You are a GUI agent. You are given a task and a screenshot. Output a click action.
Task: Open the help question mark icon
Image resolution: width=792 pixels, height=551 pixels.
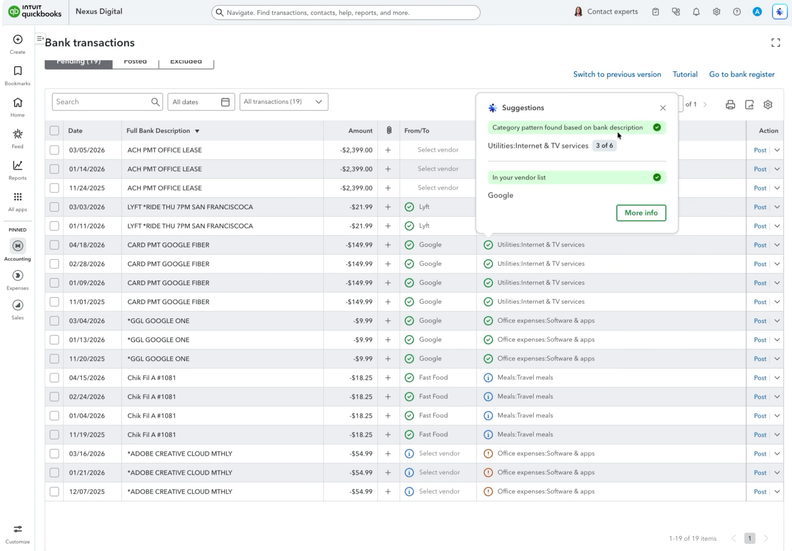737,12
